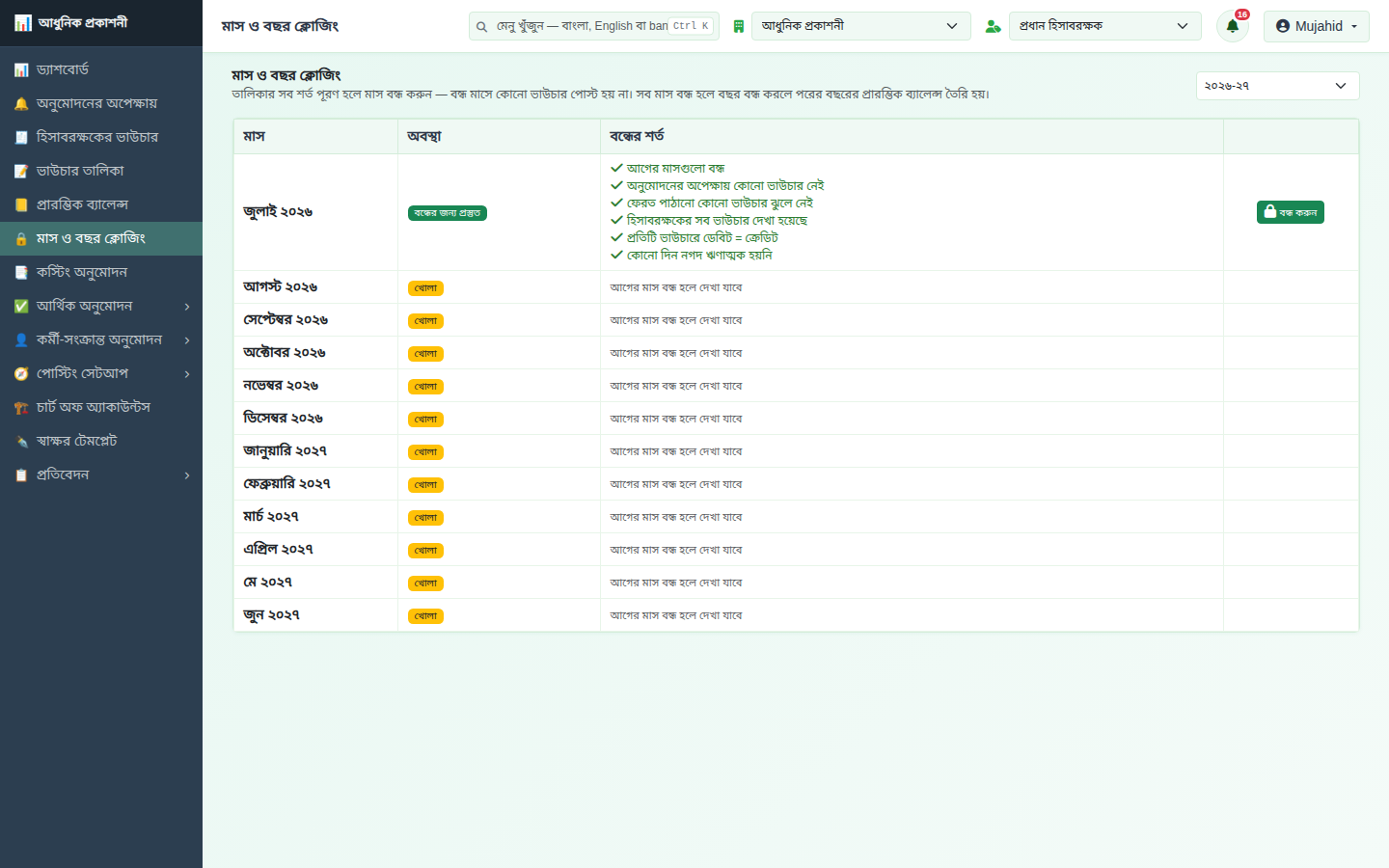Image resolution: width=1389 pixels, height=868 pixels.
Task: Open চার্ট অফ অ্যাকাউন্টস menu item
Action: (x=101, y=407)
